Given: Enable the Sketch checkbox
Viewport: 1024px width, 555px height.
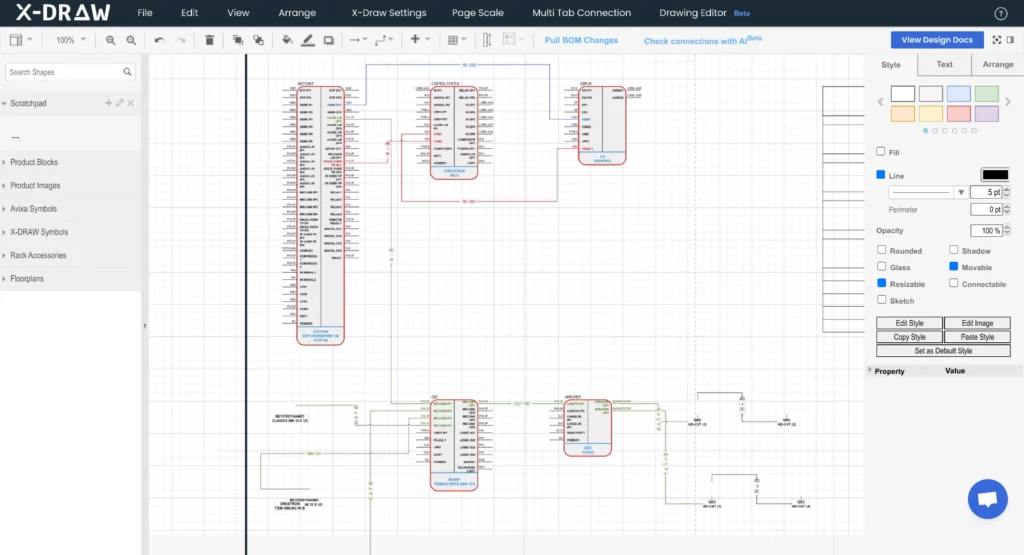Looking at the screenshot, I should pos(882,300).
